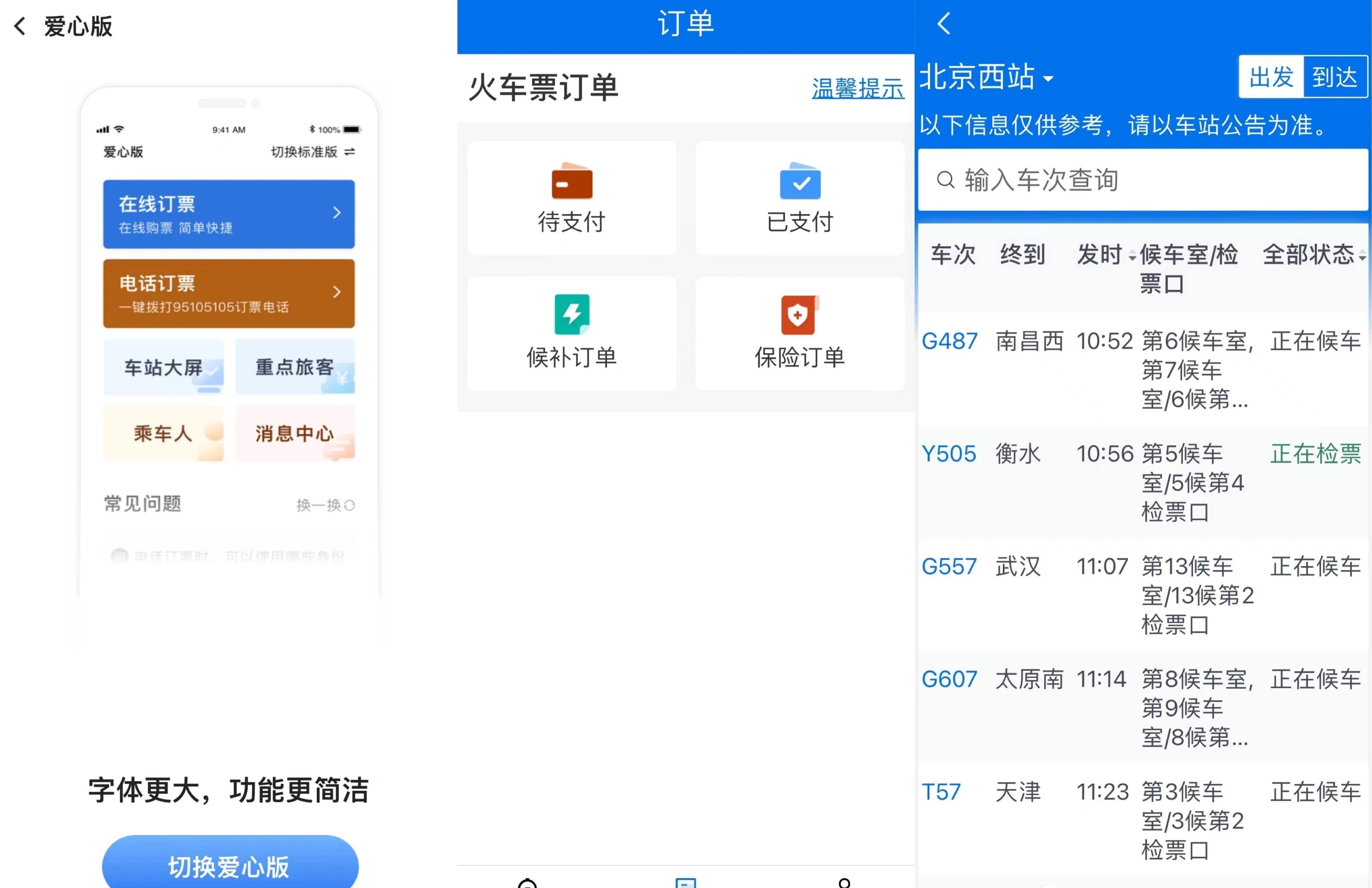
Task: Tap the 常见问题 heading
Action: point(142,504)
